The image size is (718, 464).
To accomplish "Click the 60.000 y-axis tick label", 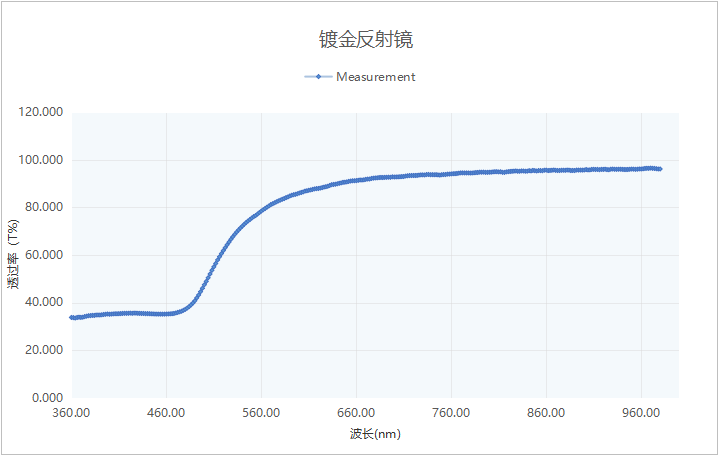I will tap(44, 255).
